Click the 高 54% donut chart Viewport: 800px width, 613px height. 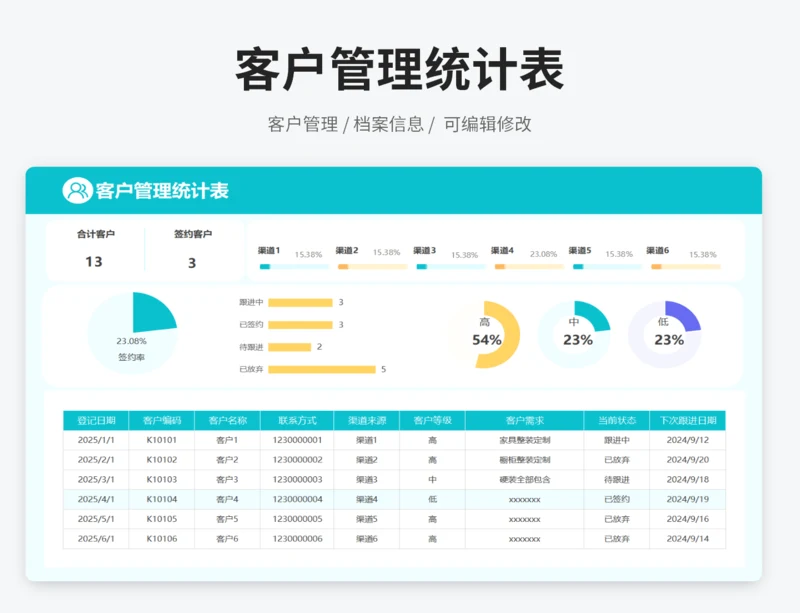[x=485, y=335]
